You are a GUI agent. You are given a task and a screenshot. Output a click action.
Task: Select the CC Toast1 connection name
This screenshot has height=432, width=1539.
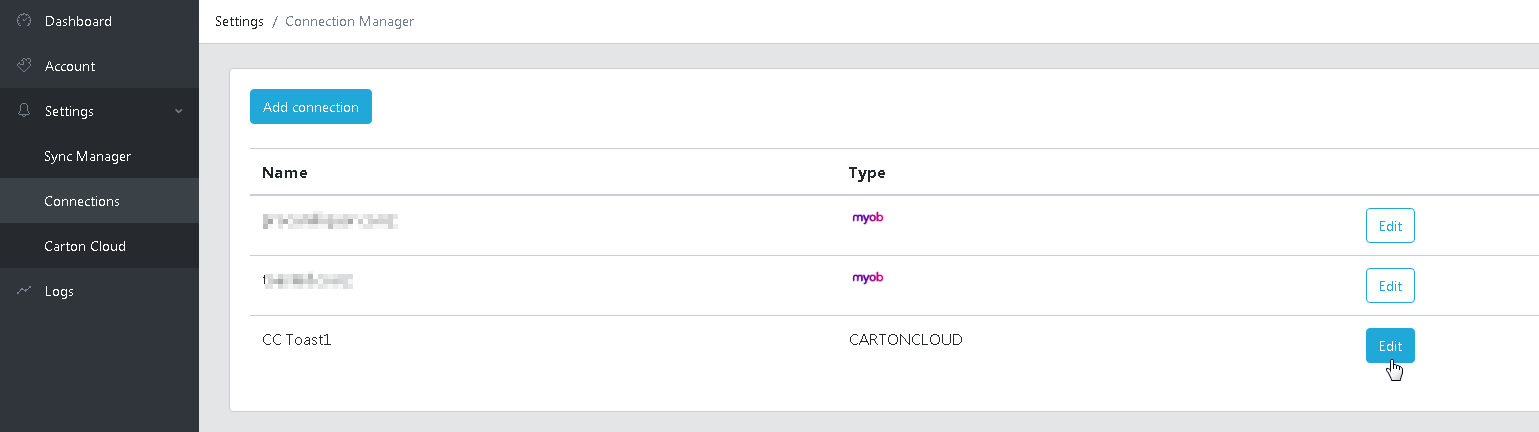(296, 340)
